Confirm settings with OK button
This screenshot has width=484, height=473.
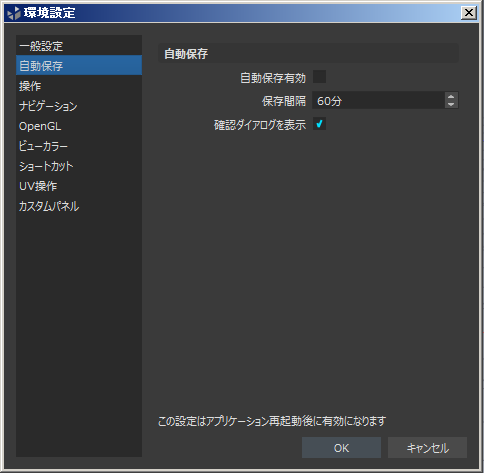click(x=341, y=448)
